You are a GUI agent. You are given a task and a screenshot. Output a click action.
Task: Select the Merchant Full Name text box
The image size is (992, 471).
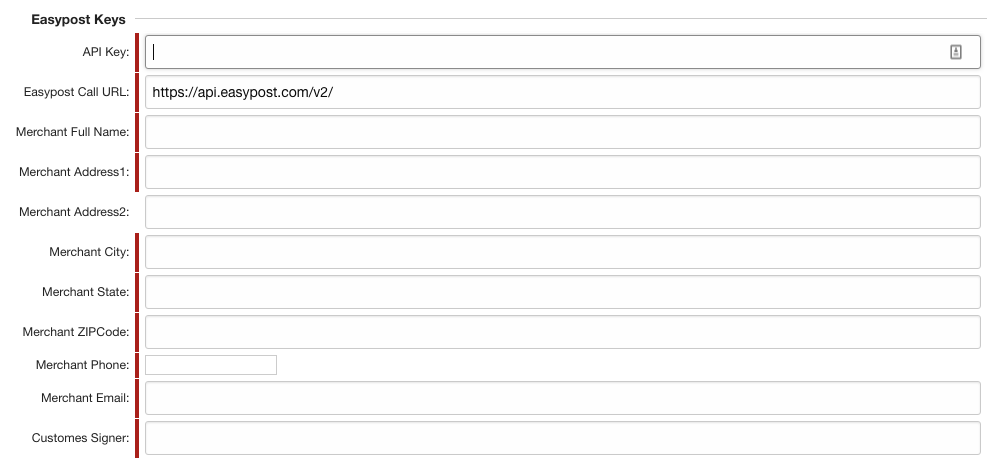562,132
